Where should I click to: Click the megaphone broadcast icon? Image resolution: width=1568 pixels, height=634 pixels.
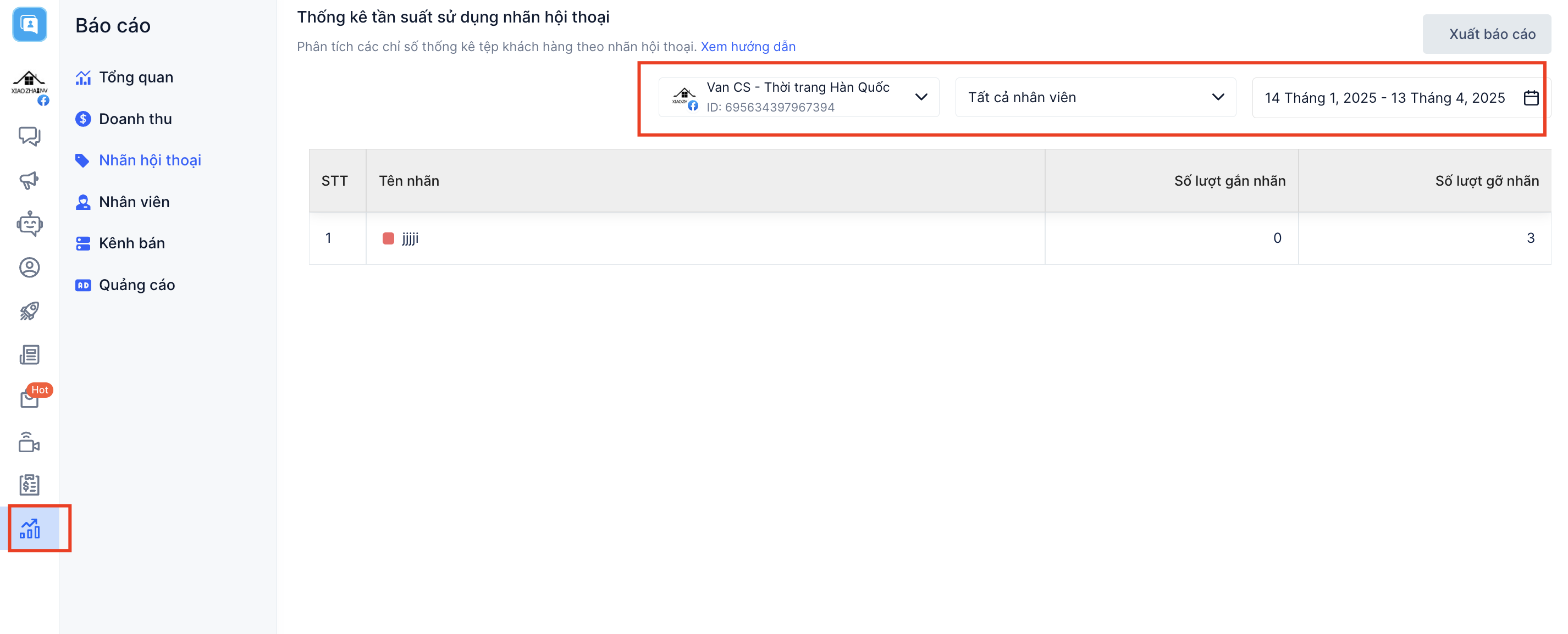tap(29, 180)
